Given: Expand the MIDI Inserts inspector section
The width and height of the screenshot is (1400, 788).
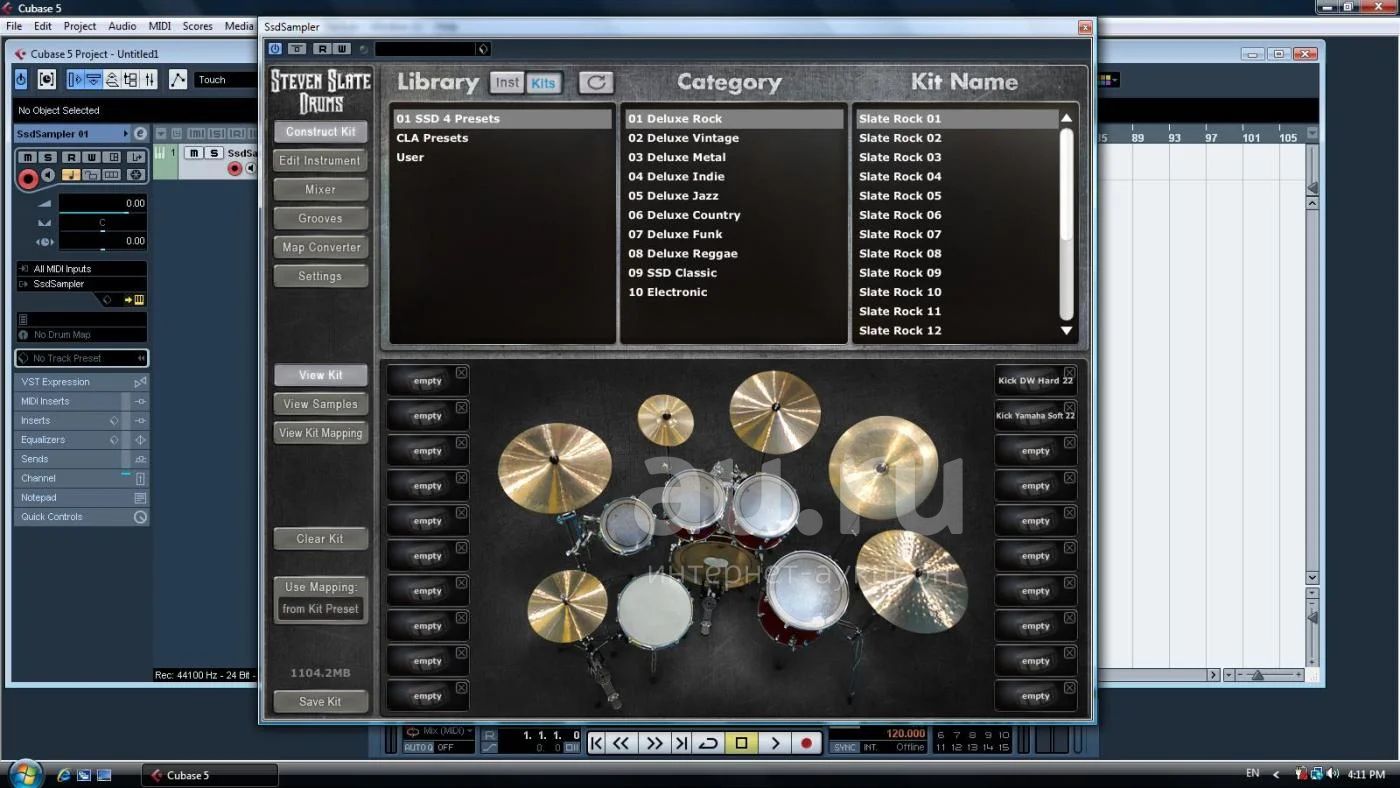Looking at the screenshot, I should click(81, 401).
